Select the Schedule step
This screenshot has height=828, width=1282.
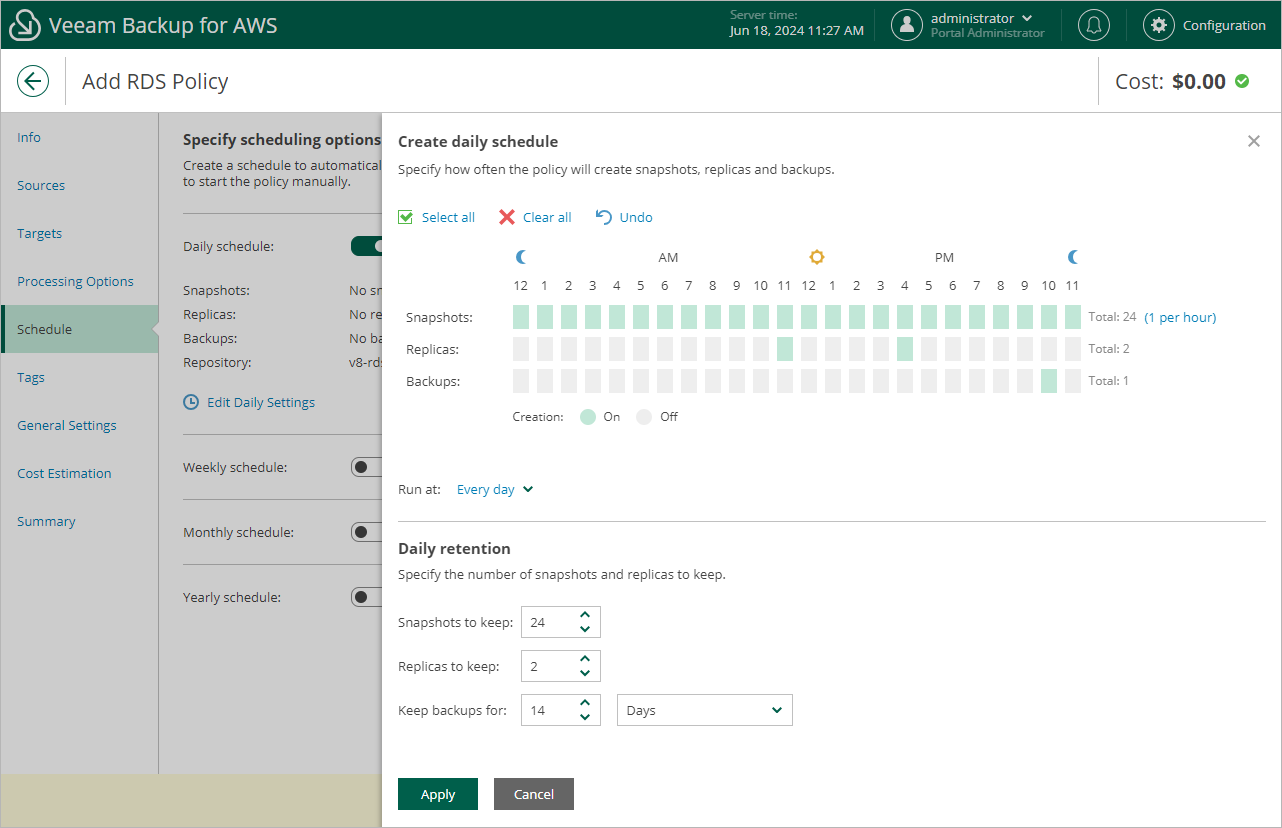click(x=79, y=329)
